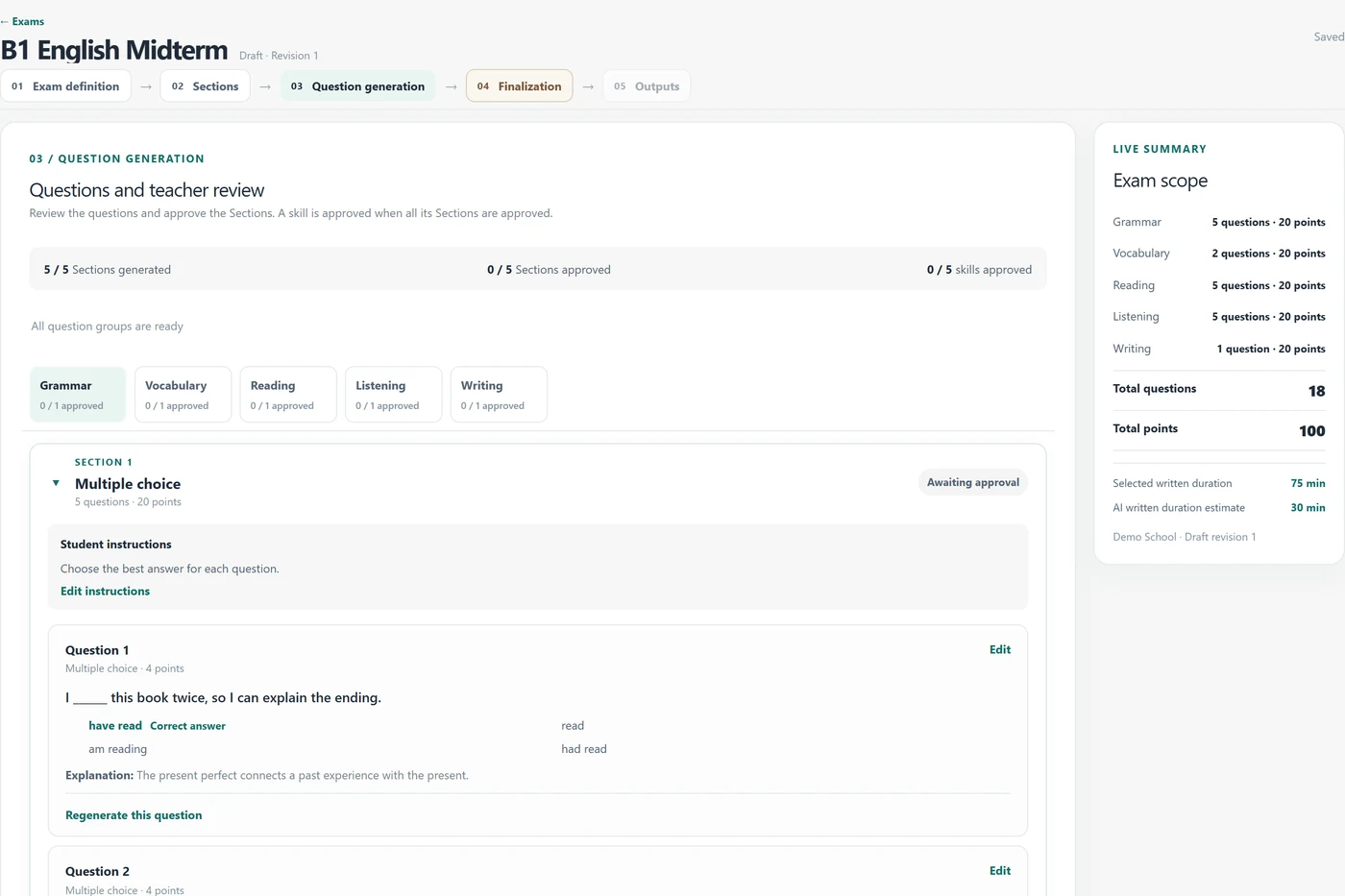Viewport: 1345px width, 896px height.
Task: Click Regenerate this question
Action: [134, 815]
